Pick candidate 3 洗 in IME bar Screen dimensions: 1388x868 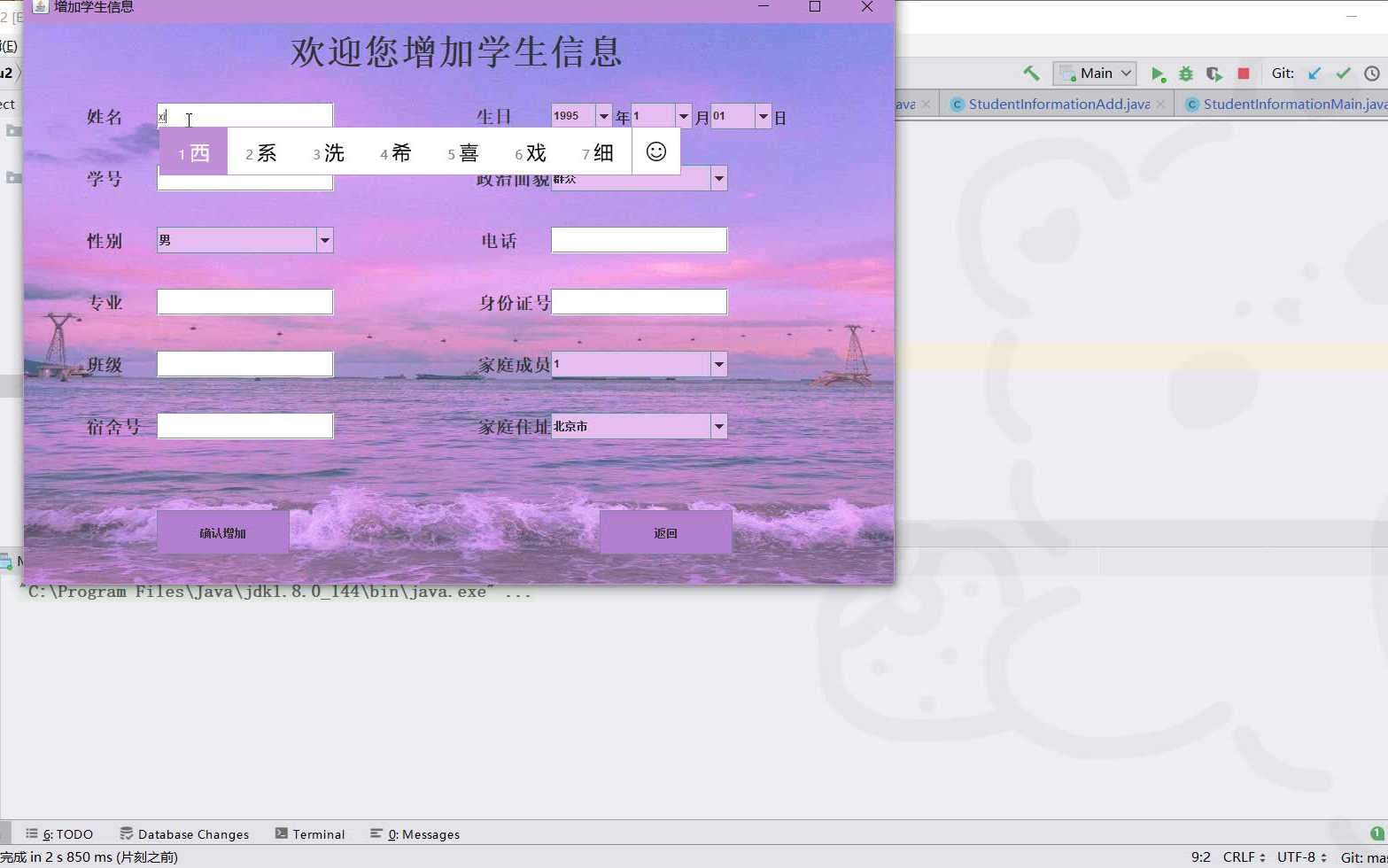click(x=329, y=152)
